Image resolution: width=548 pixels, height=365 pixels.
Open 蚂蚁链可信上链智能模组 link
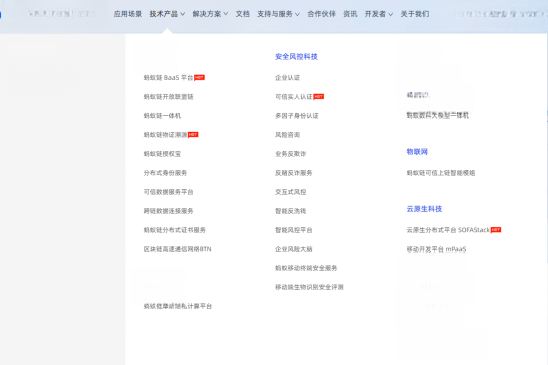coord(441,173)
